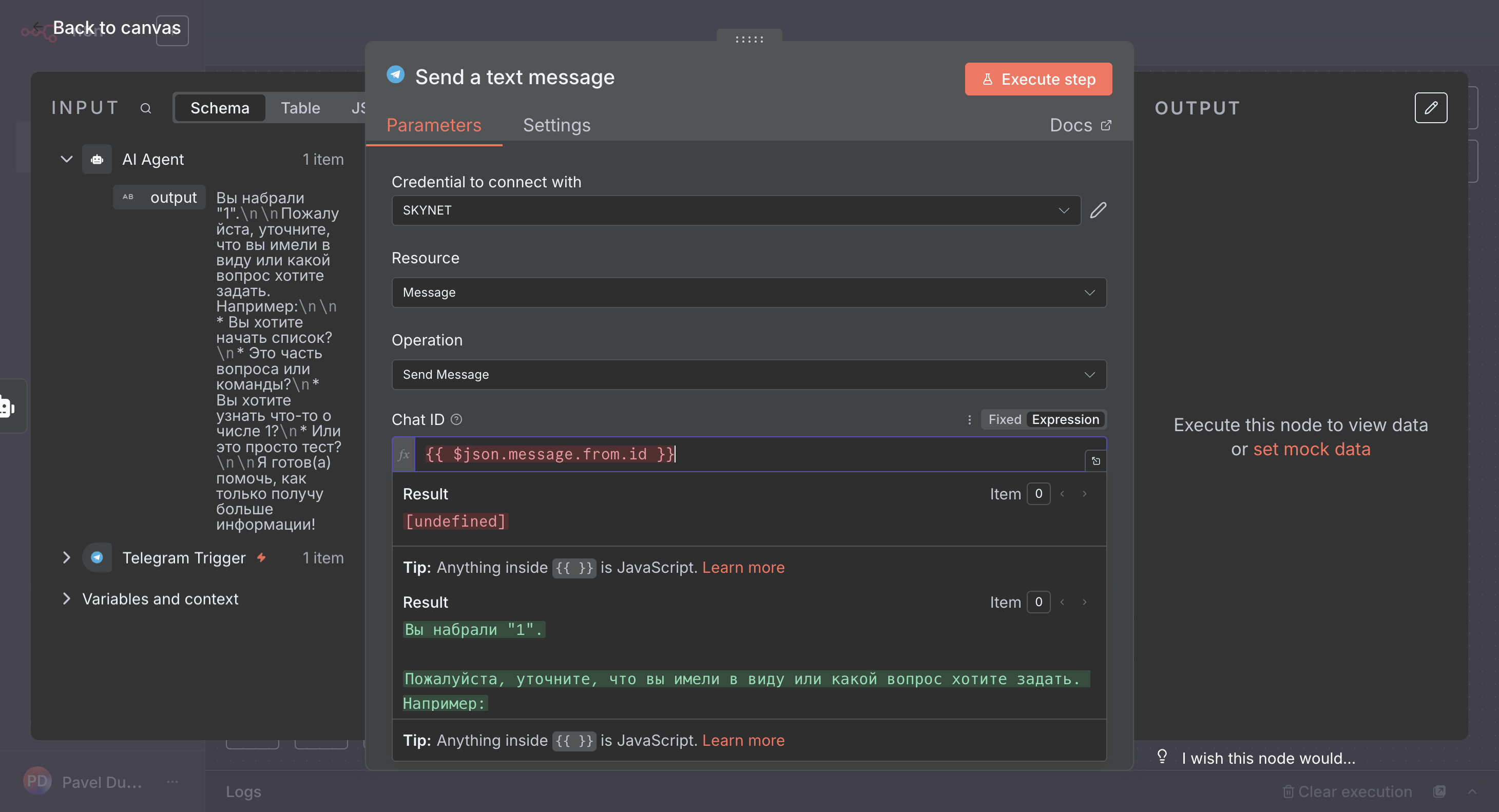Viewport: 1499px width, 812px height.
Task: Click the set mock data link
Action: point(1312,449)
